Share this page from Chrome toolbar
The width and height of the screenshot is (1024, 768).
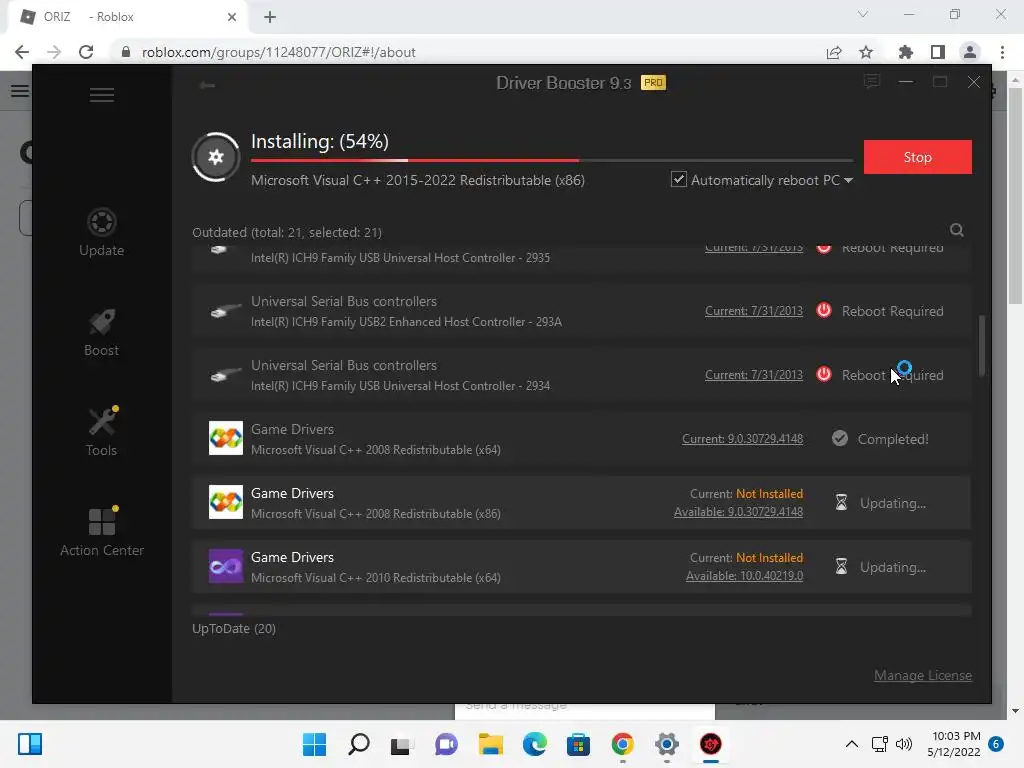coord(834,52)
